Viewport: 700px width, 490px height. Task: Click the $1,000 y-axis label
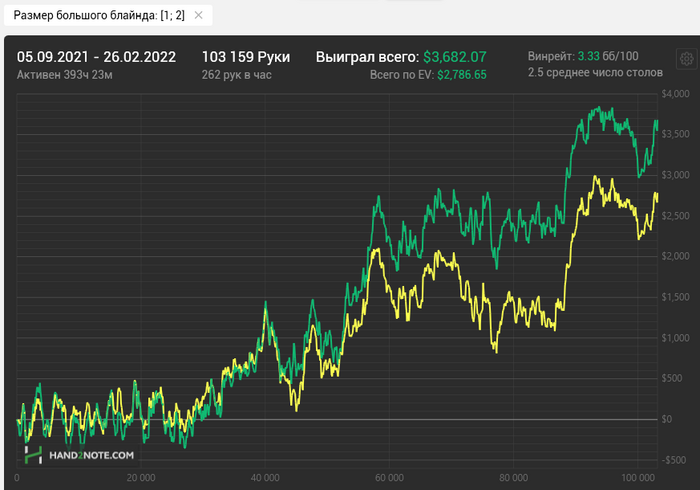tap(675, 338)
